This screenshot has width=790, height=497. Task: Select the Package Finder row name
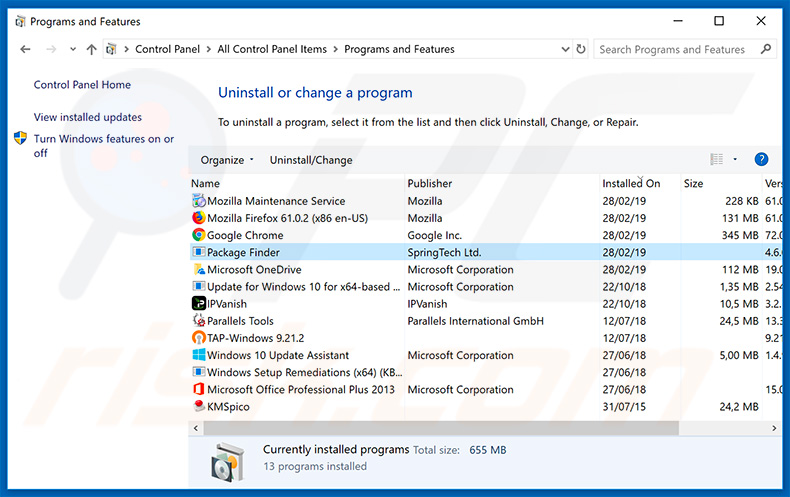[243, 252]
